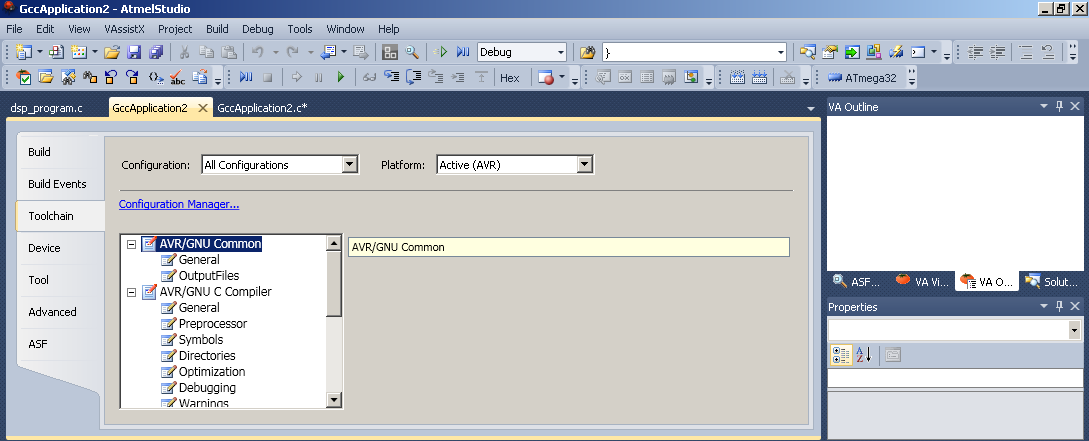Toggle Alphabetical sort in Properties panel
Screen dimensions: 1089x441
[x=864, y=355]
